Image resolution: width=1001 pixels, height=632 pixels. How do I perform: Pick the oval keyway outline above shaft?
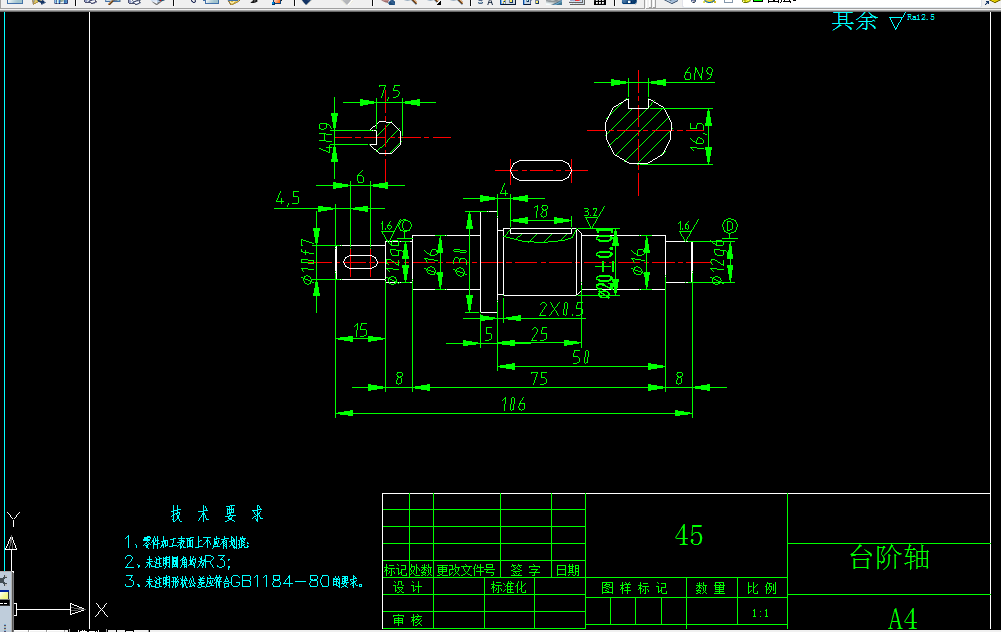click(541, 170)
